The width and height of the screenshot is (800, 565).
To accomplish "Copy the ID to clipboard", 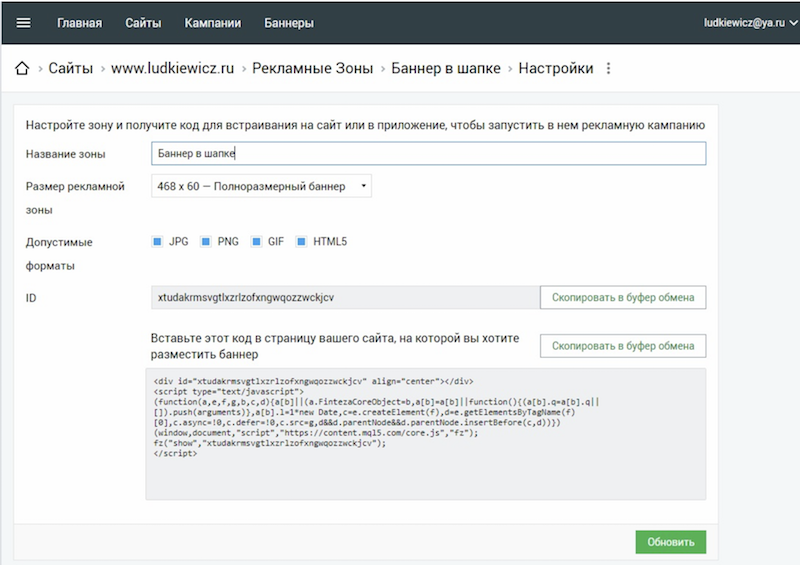I will [623, 298].
